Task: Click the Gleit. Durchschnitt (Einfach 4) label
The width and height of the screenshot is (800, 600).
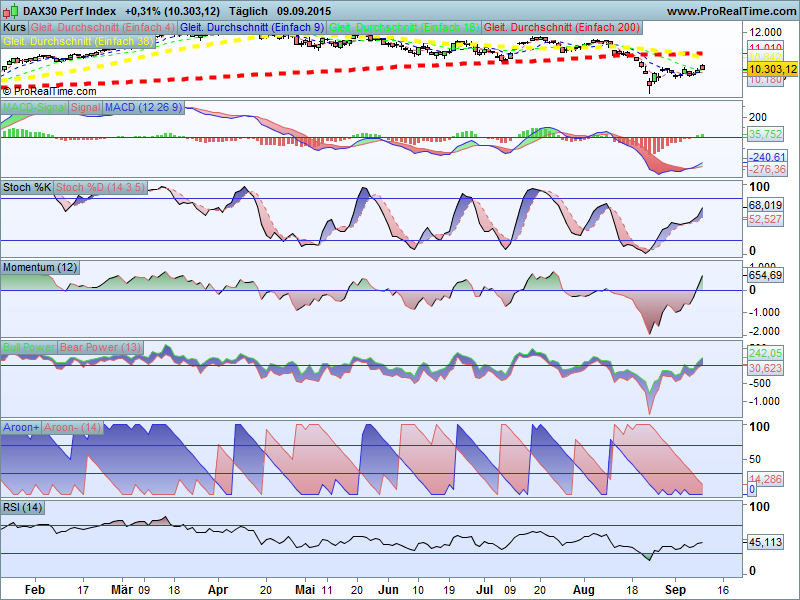Action: click(x=103, y=28)
